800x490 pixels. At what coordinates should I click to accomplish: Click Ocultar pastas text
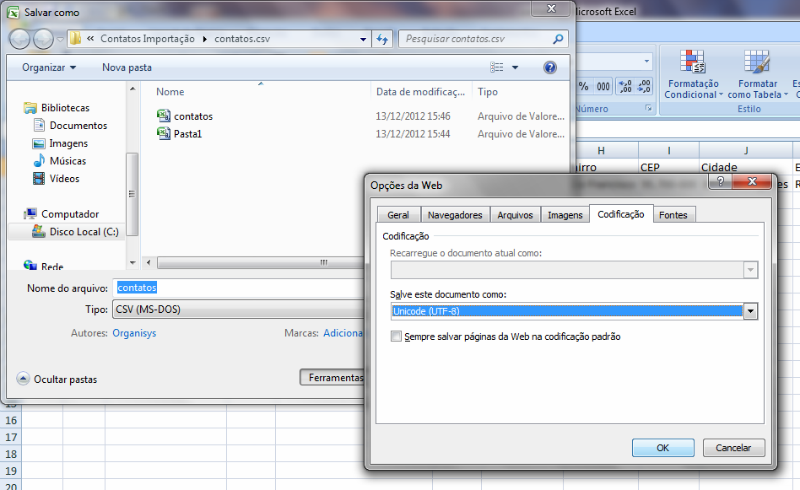click(65, 379)
